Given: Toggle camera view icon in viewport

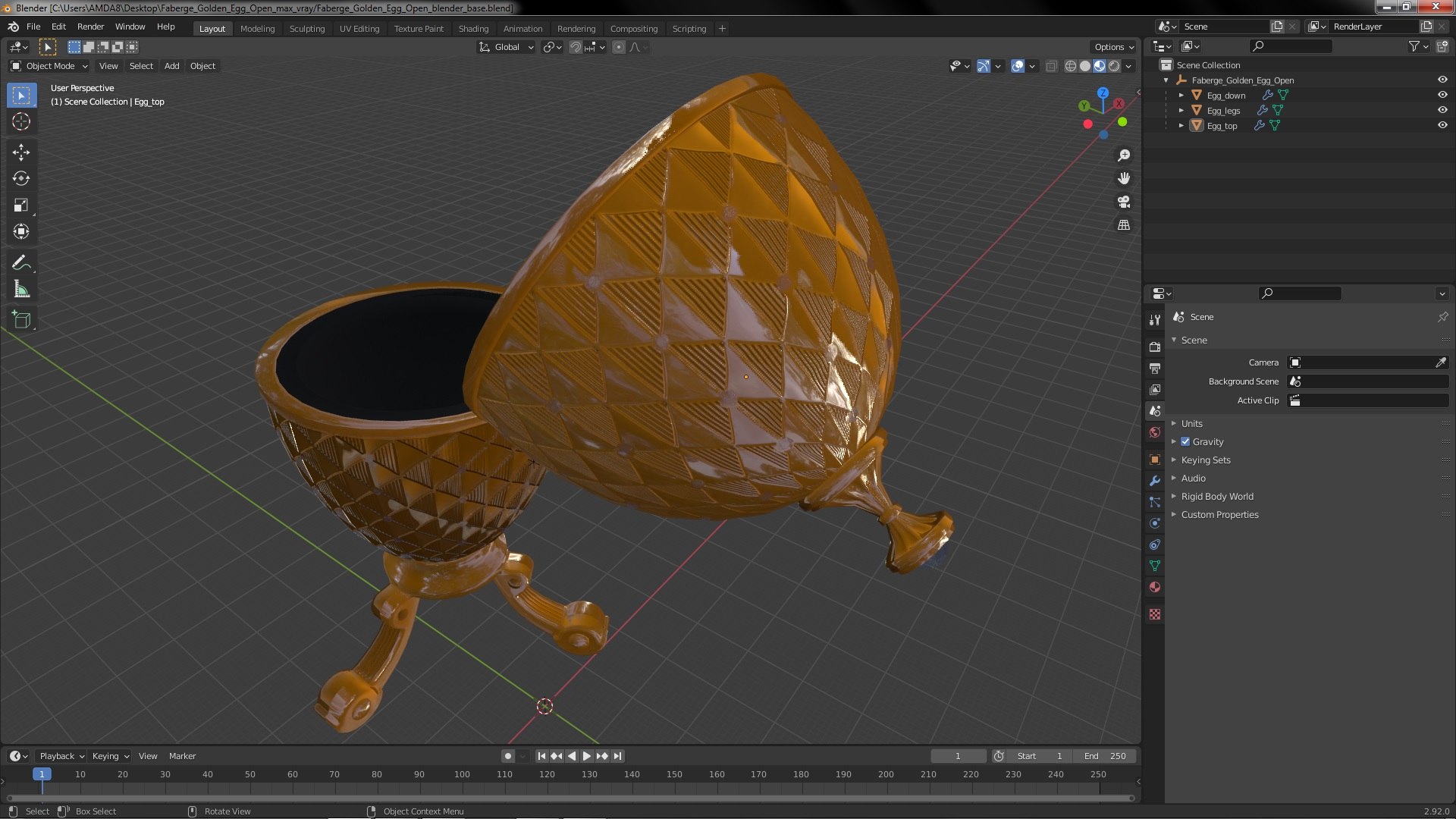Looking at the screenshot, I should (x=1124, y=202).
